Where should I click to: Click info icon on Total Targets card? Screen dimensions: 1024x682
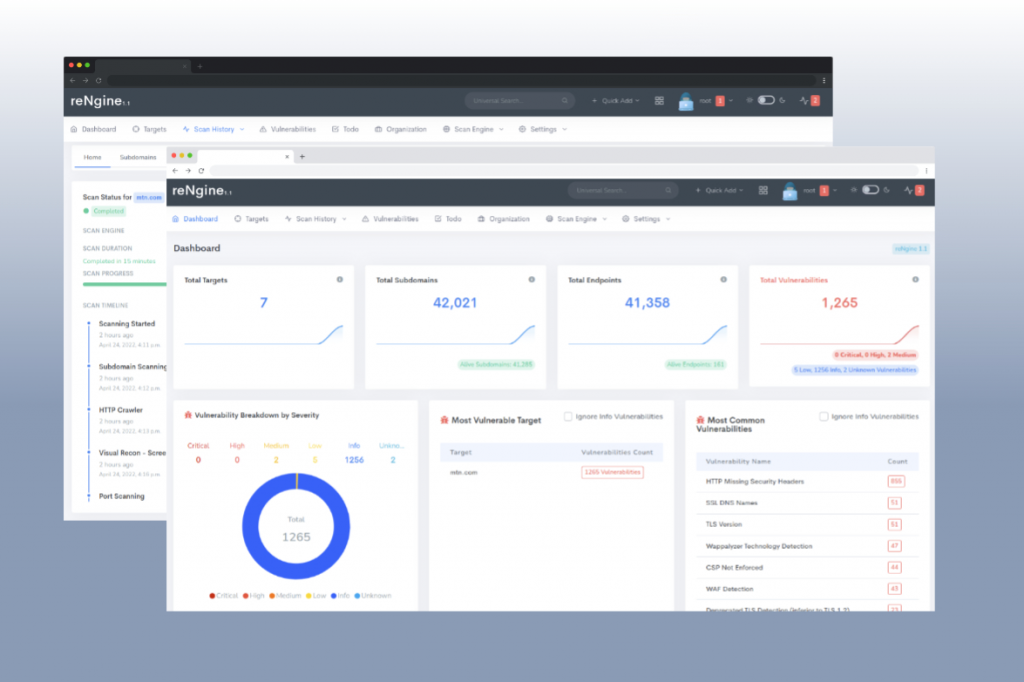(x=340, y=280)
